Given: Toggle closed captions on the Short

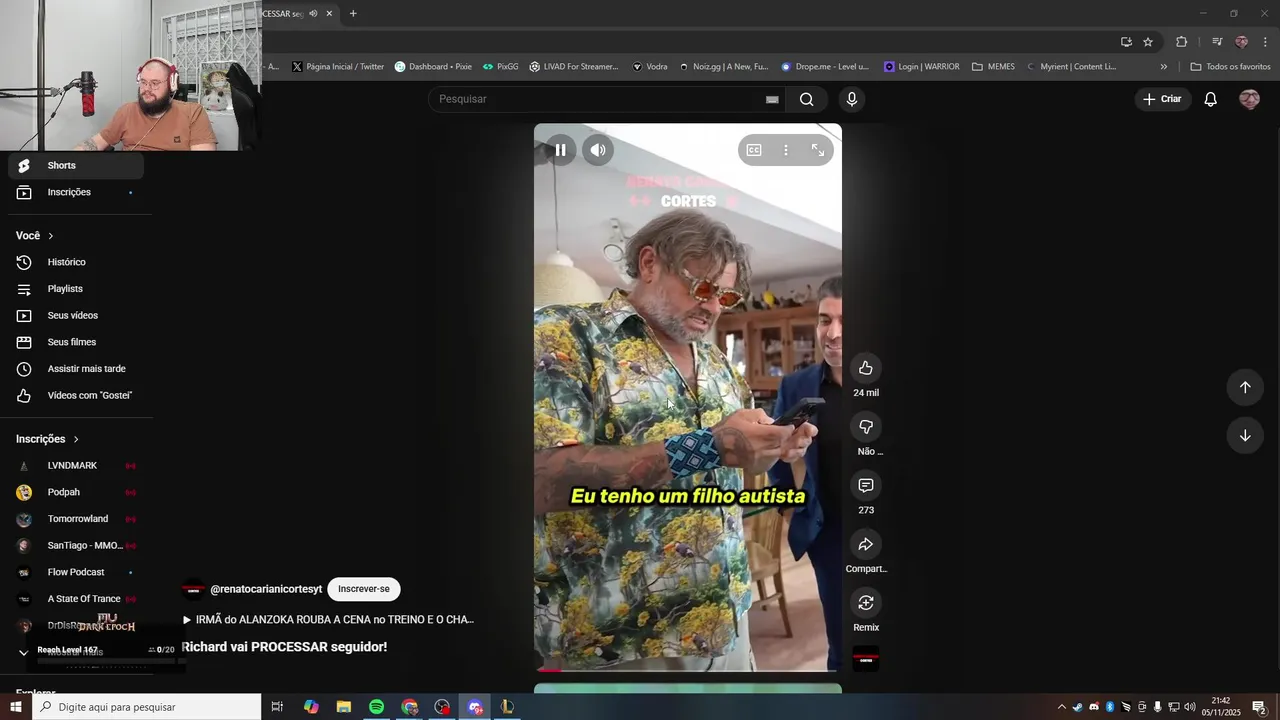Looking at the screenshot, I should pos(754,150).
